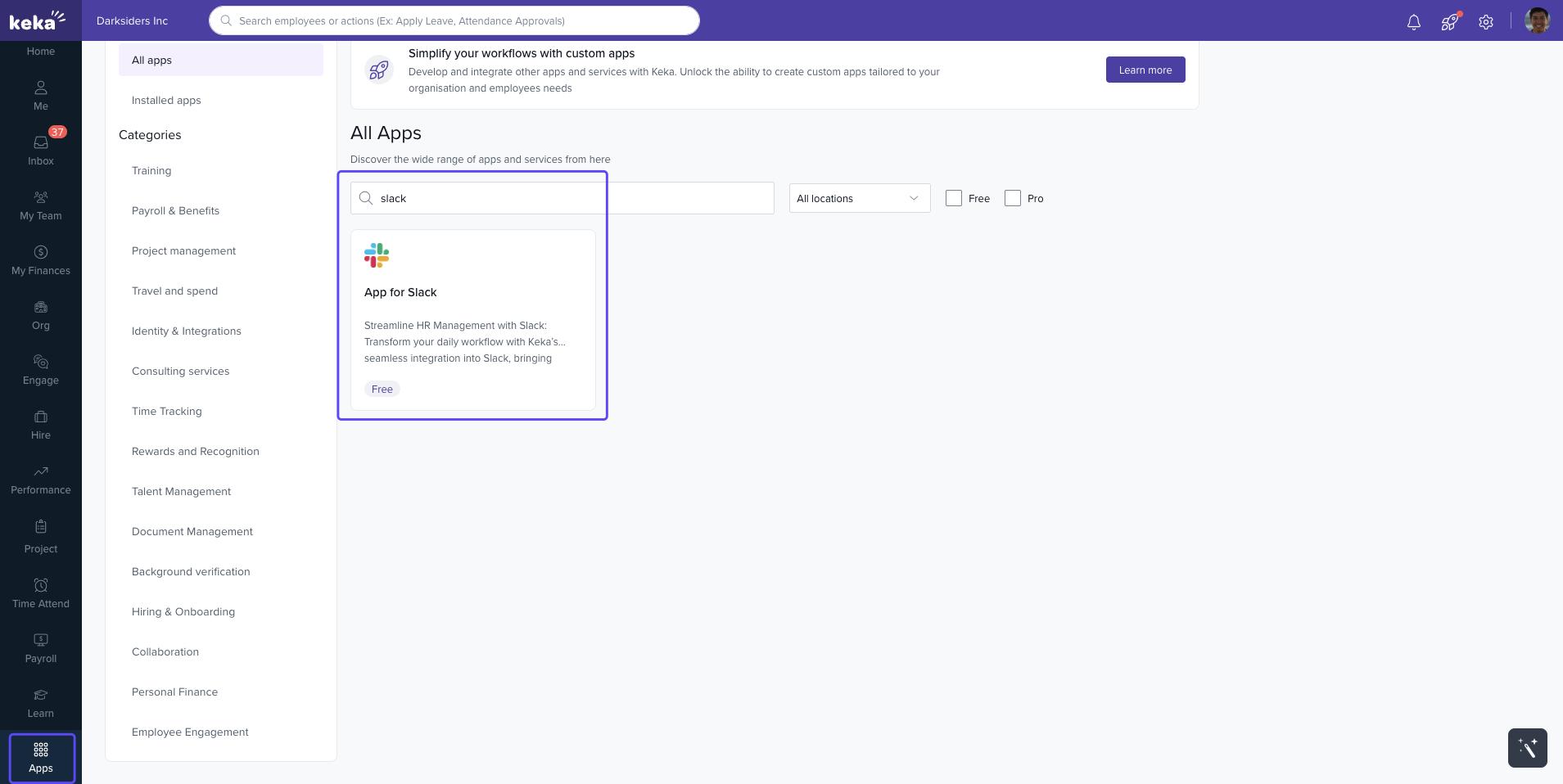Choose Payroll & Benefits category

click(175, 210)
